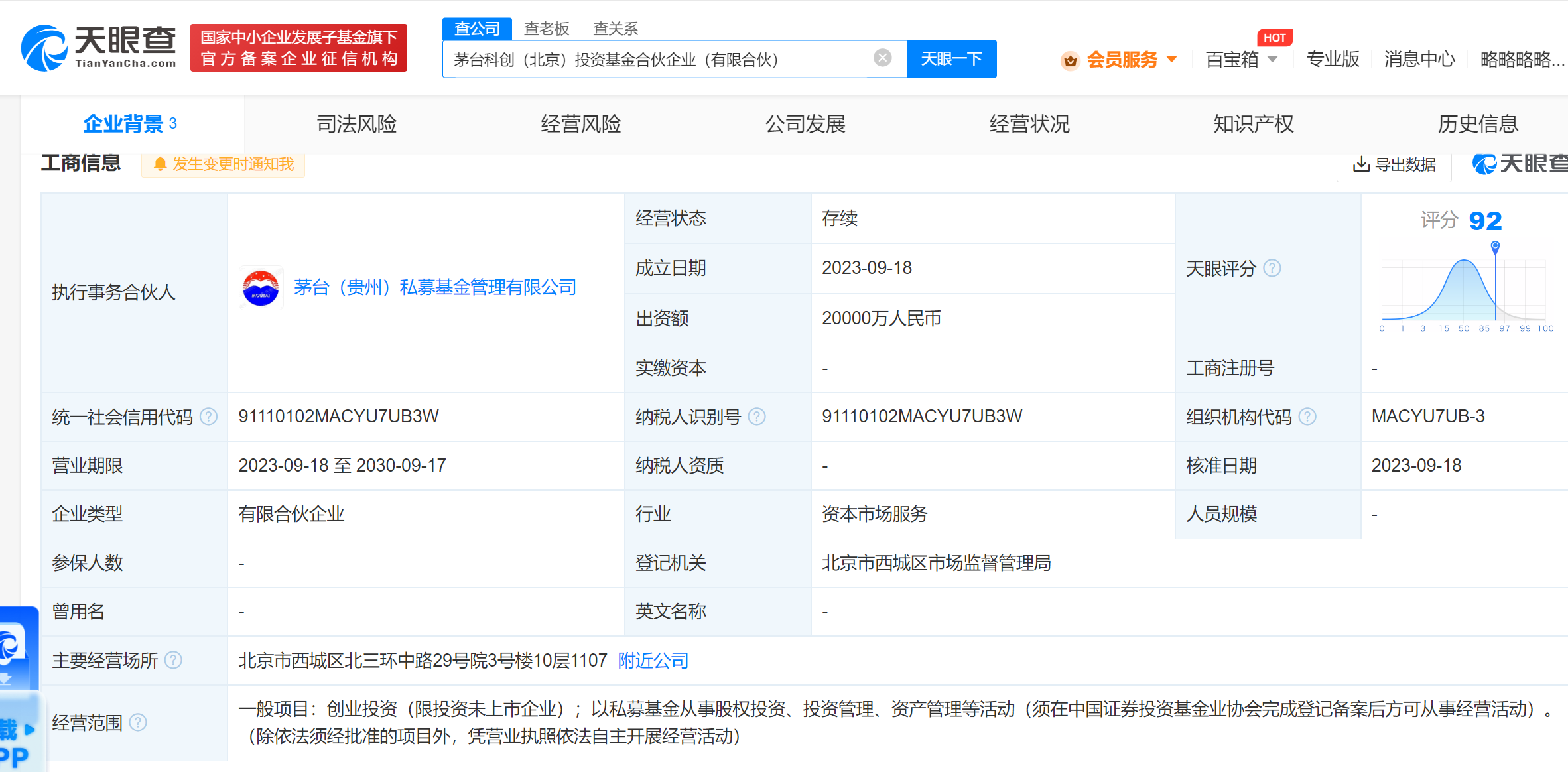The width and height of the screenshot is (1568, 772).
Task: Click the TianYanCha logo
Action: pos(98,47)
